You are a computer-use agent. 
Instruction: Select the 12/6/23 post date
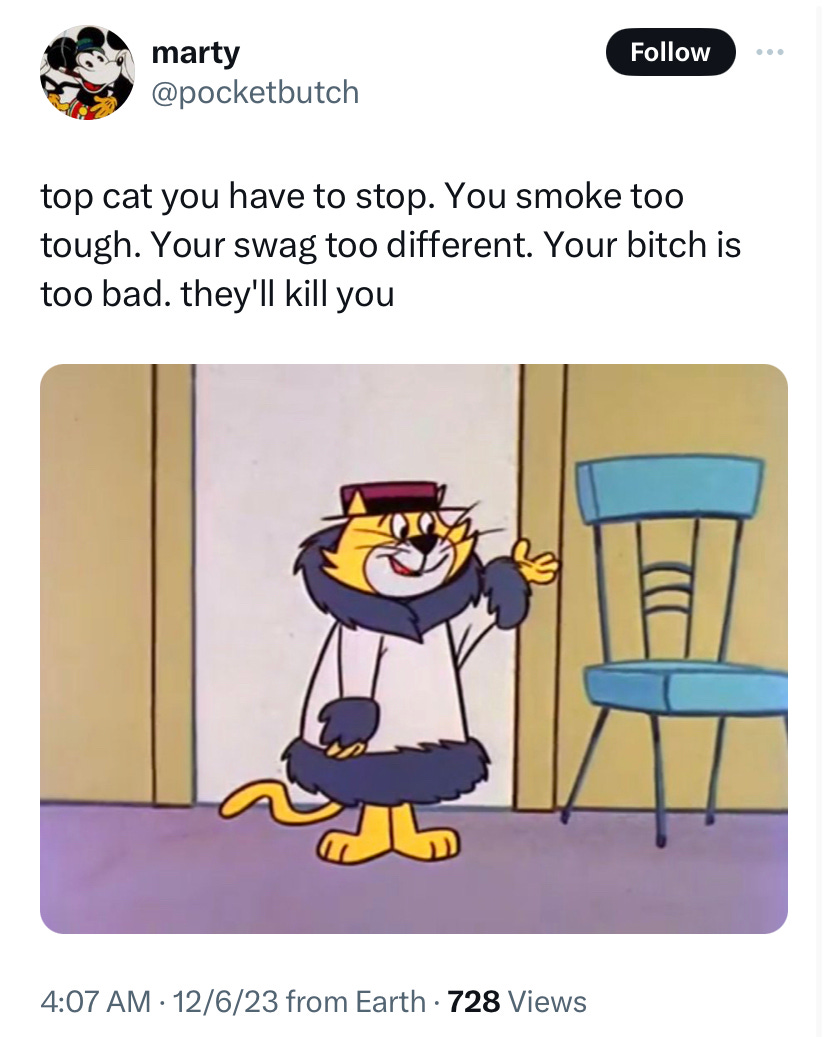(x=225, y=1001)
